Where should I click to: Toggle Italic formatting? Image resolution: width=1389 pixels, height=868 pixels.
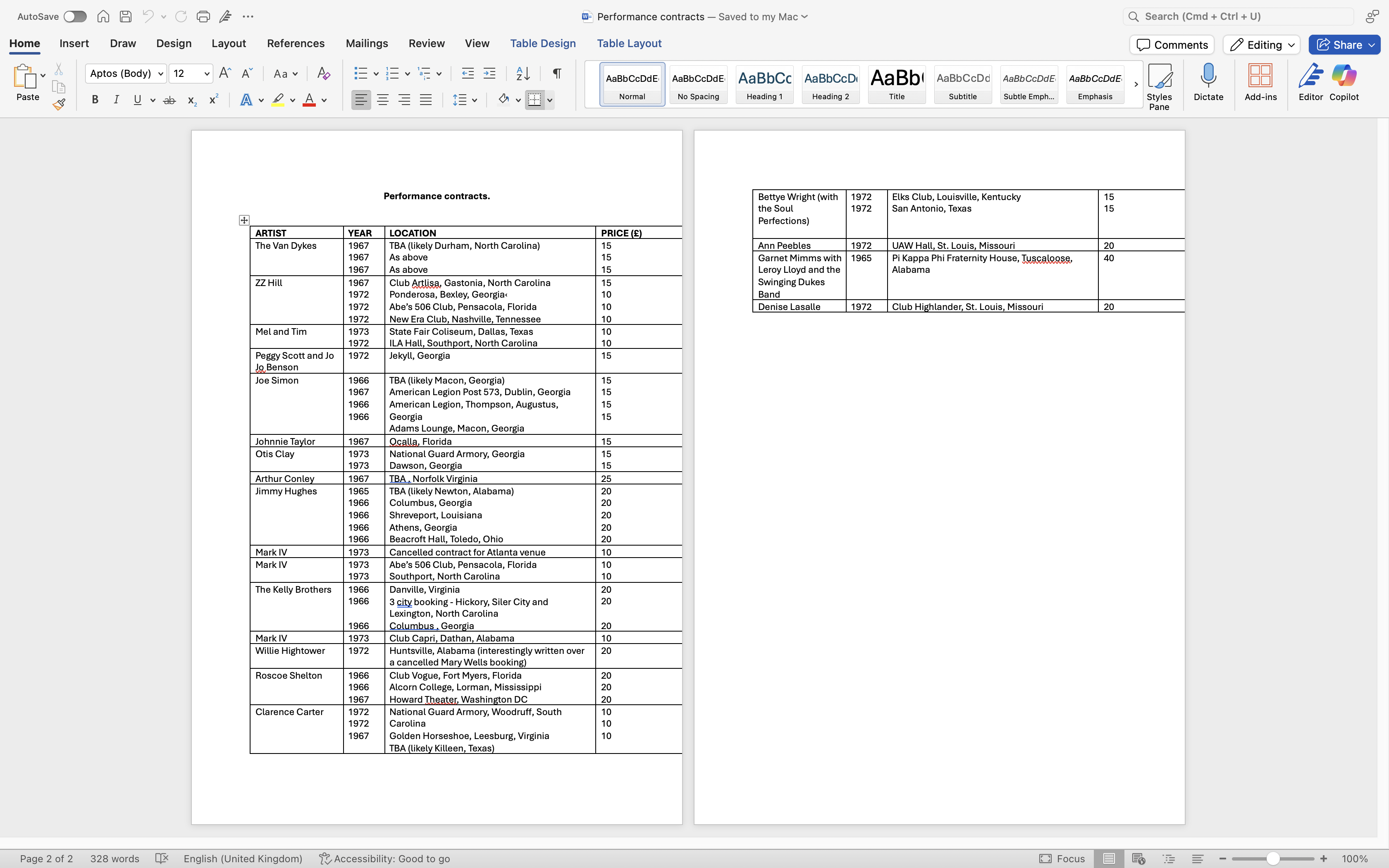coord(117,100)
